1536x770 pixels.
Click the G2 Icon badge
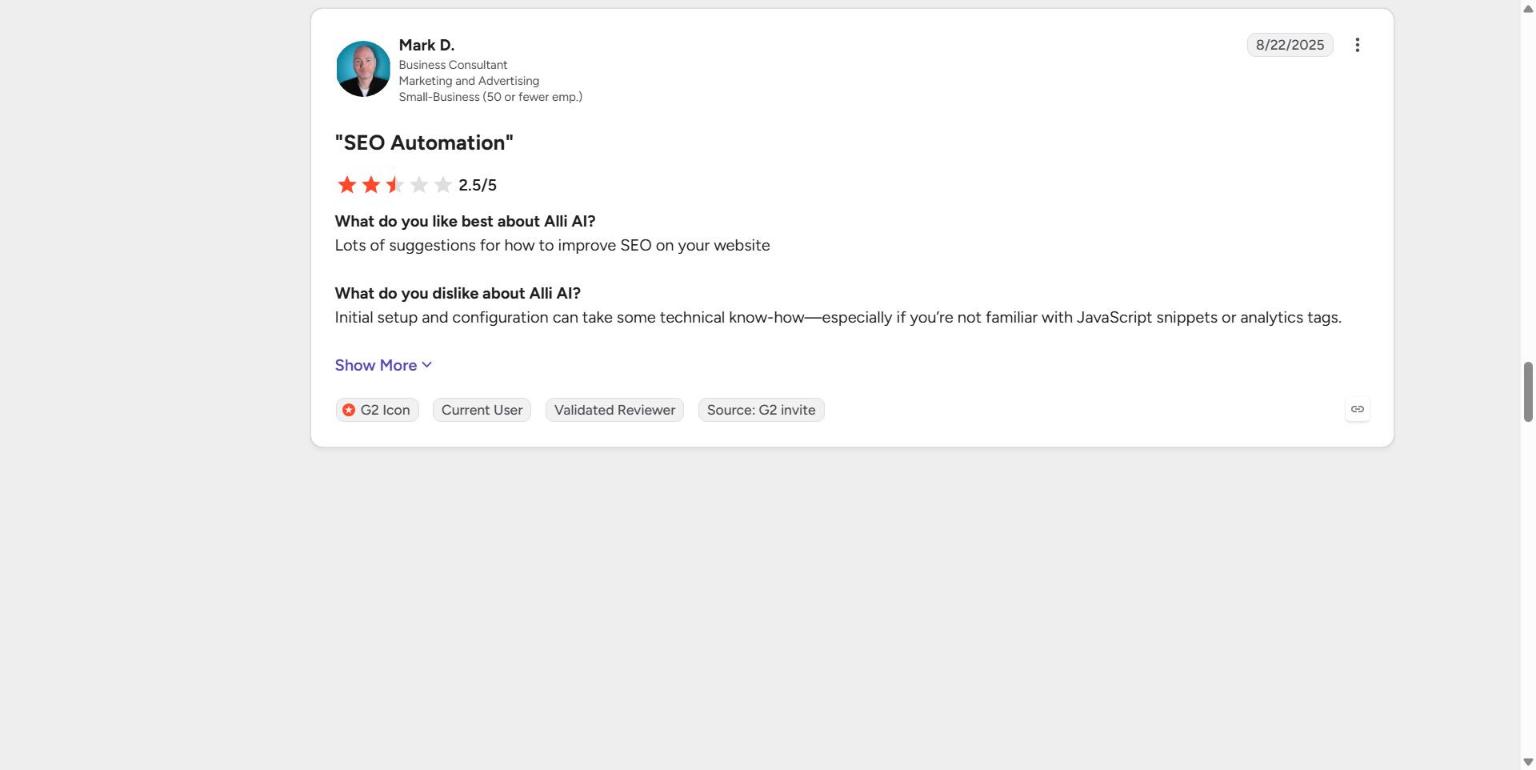(377, 410)
